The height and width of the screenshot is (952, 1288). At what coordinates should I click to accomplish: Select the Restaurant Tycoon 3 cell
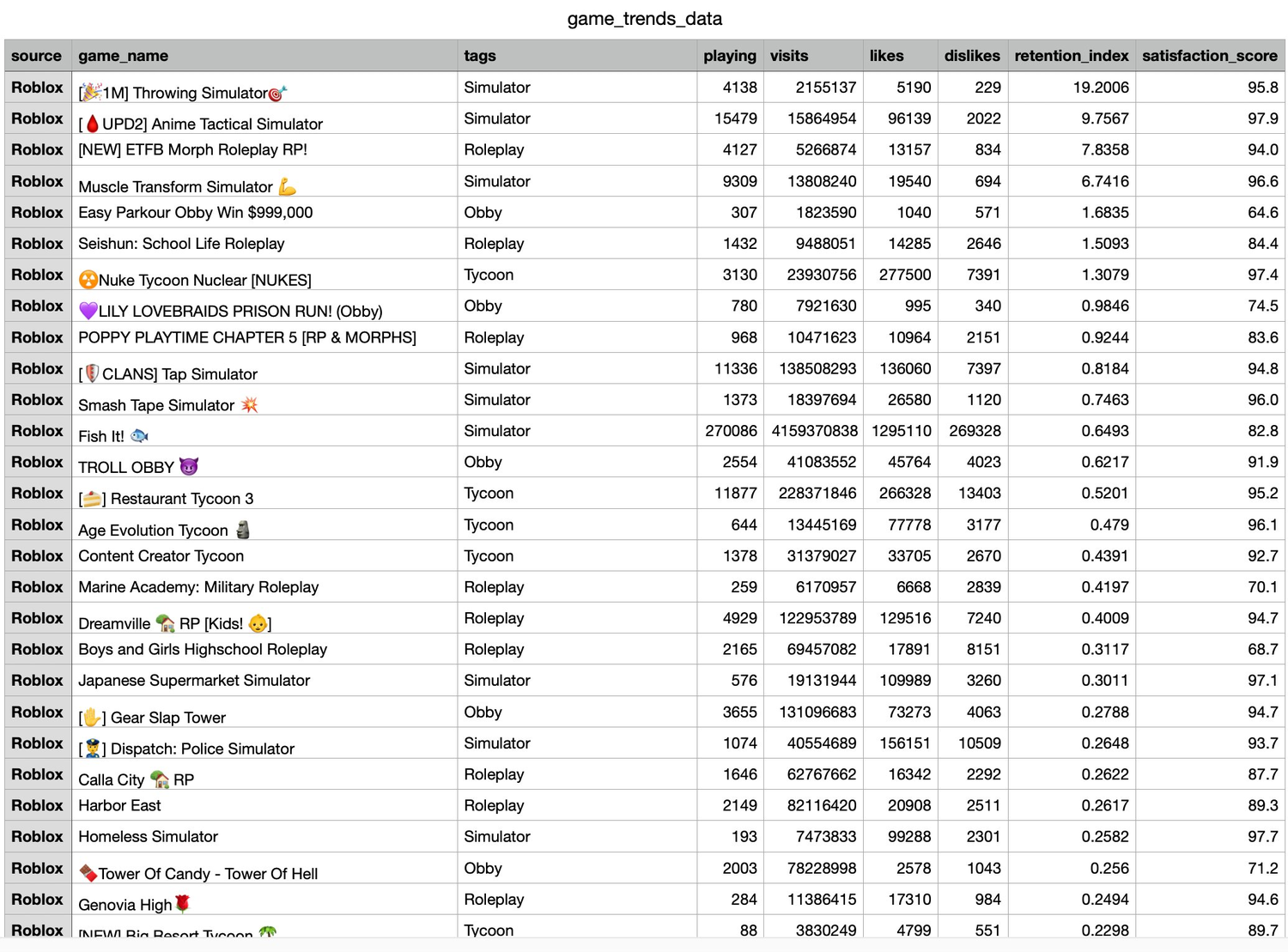click(x=264, y=493)
